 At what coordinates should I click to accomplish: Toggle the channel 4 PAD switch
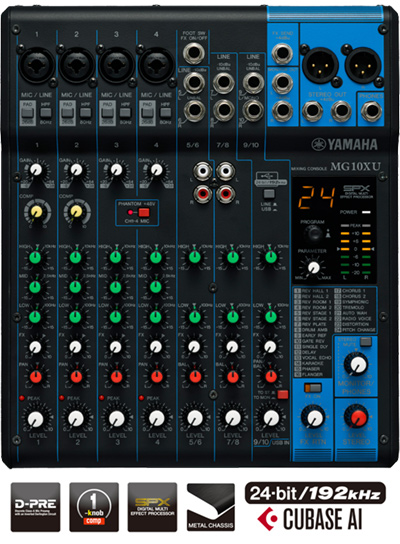(x=147, y=113)
